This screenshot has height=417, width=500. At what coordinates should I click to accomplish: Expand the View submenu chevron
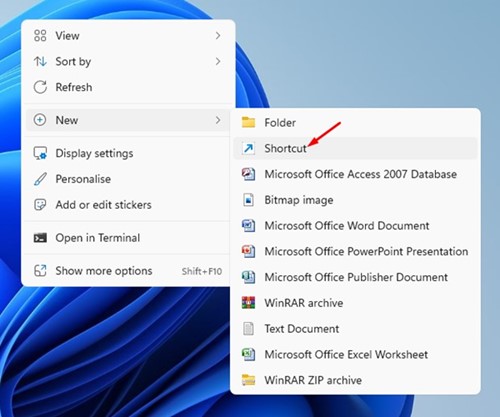[218, 35]
